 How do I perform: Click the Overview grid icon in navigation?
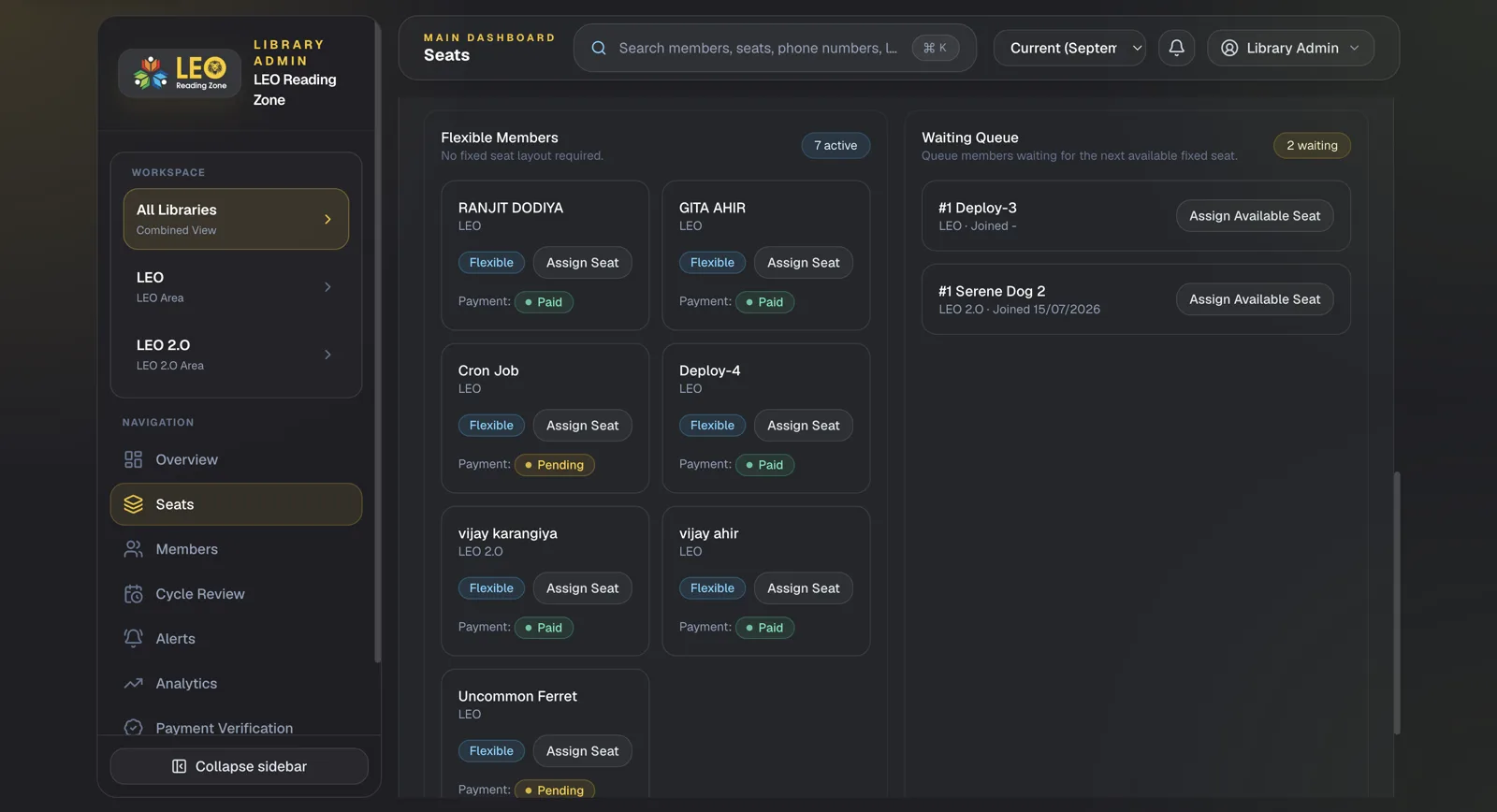[x=134, y=459]
